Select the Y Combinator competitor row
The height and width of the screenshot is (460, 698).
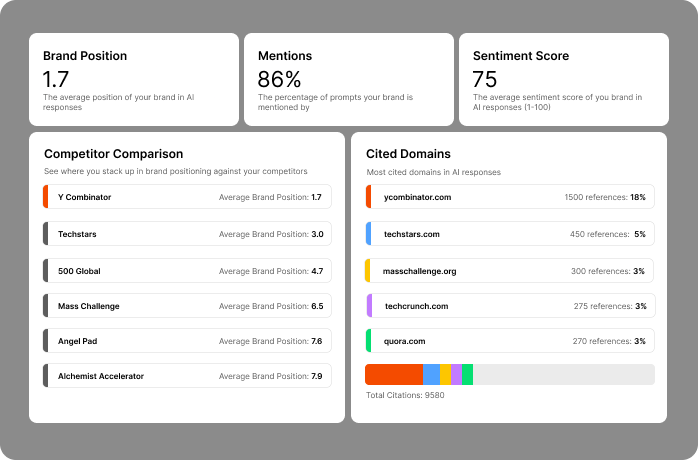[x=187, y=197]
